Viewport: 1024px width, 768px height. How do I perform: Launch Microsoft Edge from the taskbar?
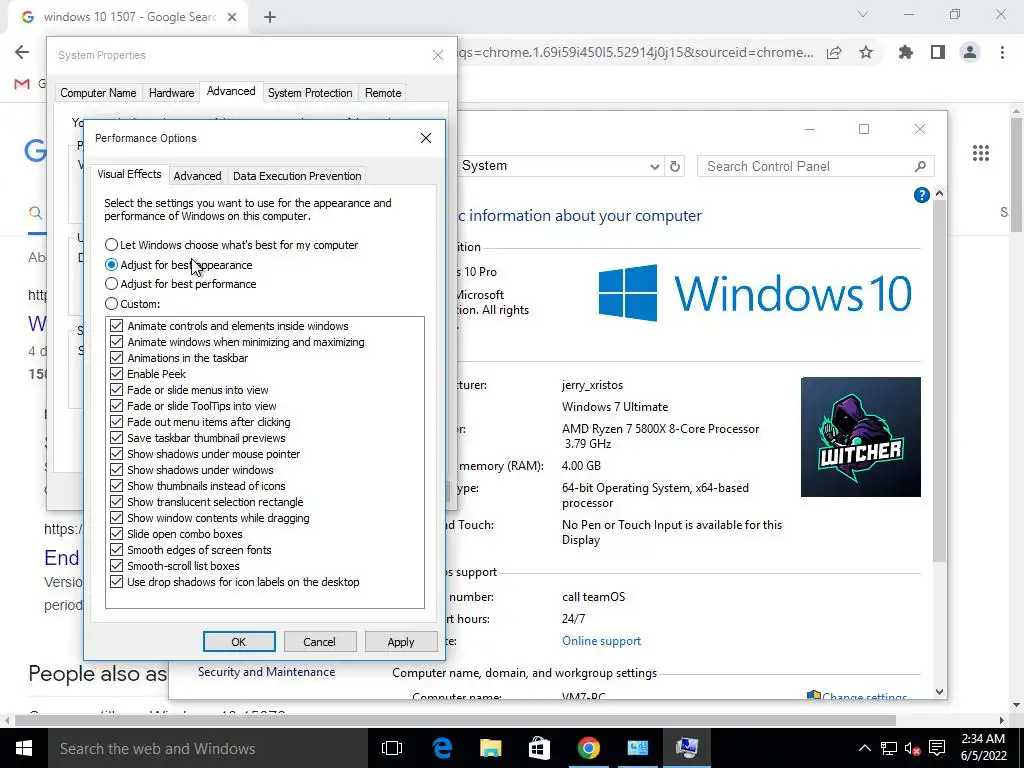click(442, 748)
